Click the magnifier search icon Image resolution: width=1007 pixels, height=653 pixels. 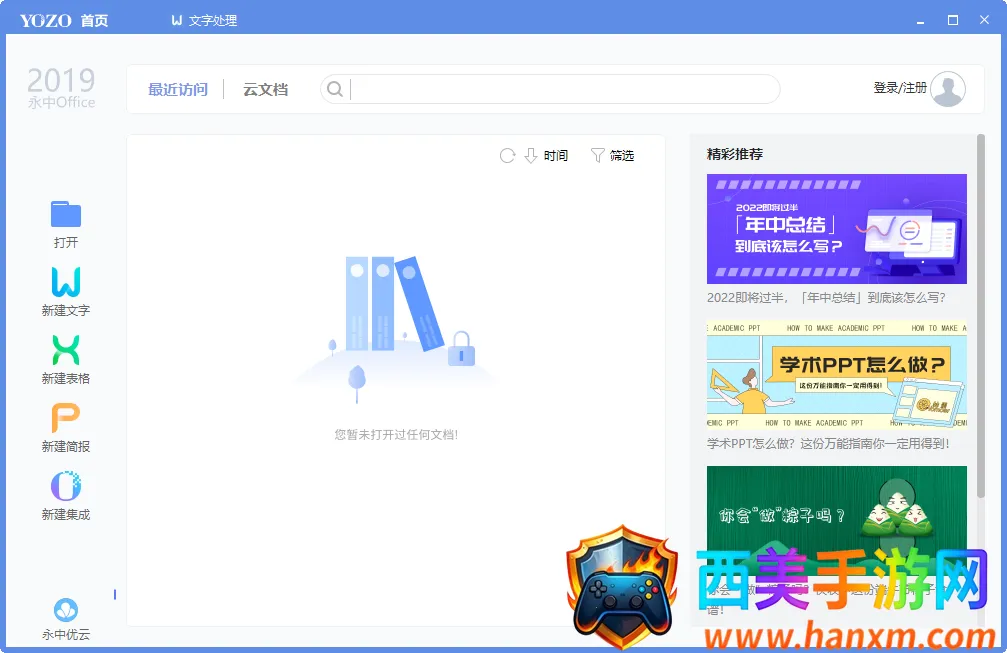pos(335,89)
